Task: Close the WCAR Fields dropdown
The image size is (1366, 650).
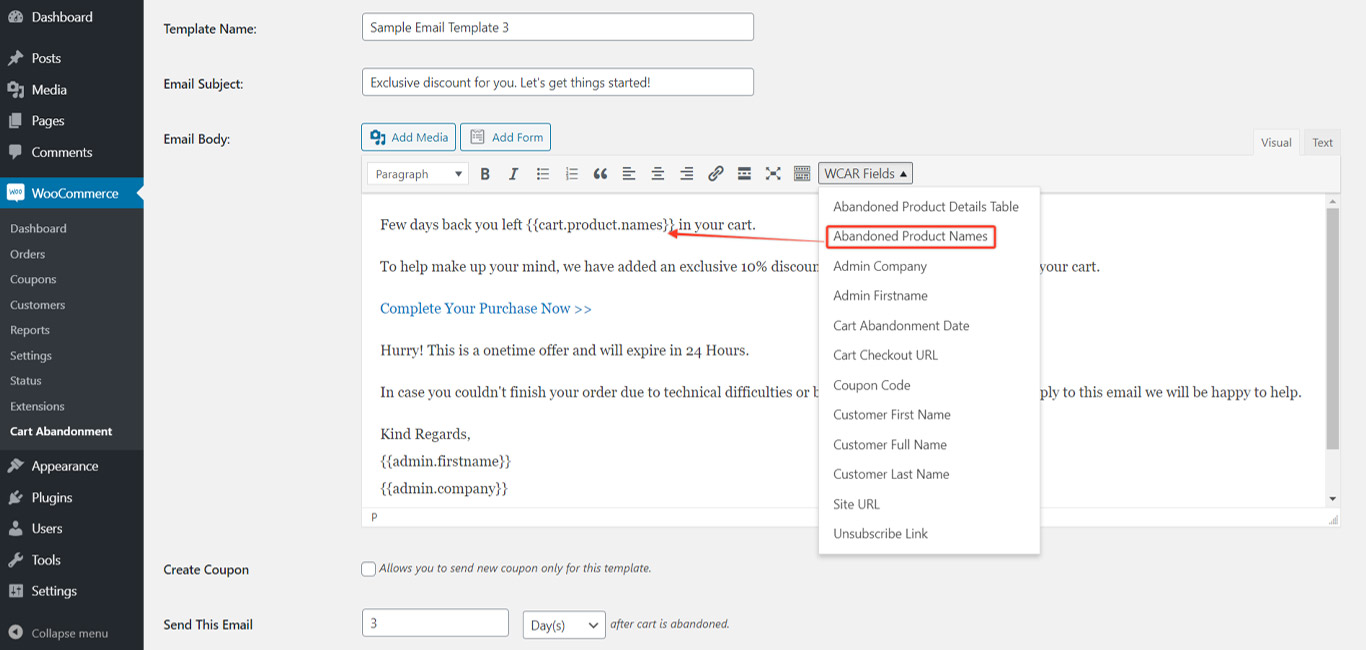Action: coord(866,174)
